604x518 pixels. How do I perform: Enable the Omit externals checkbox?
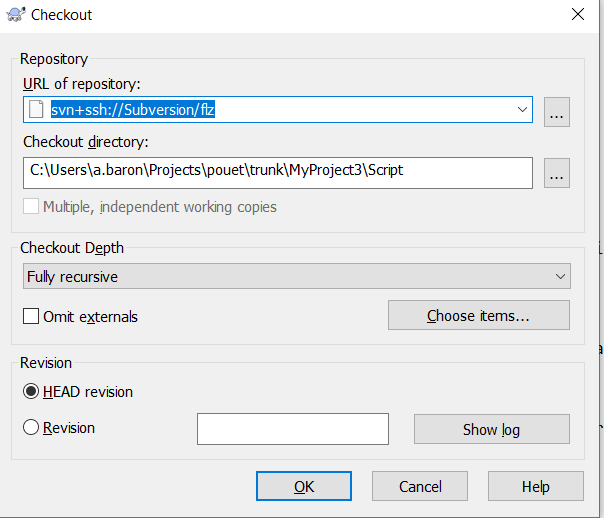click(x=31, y=316)
